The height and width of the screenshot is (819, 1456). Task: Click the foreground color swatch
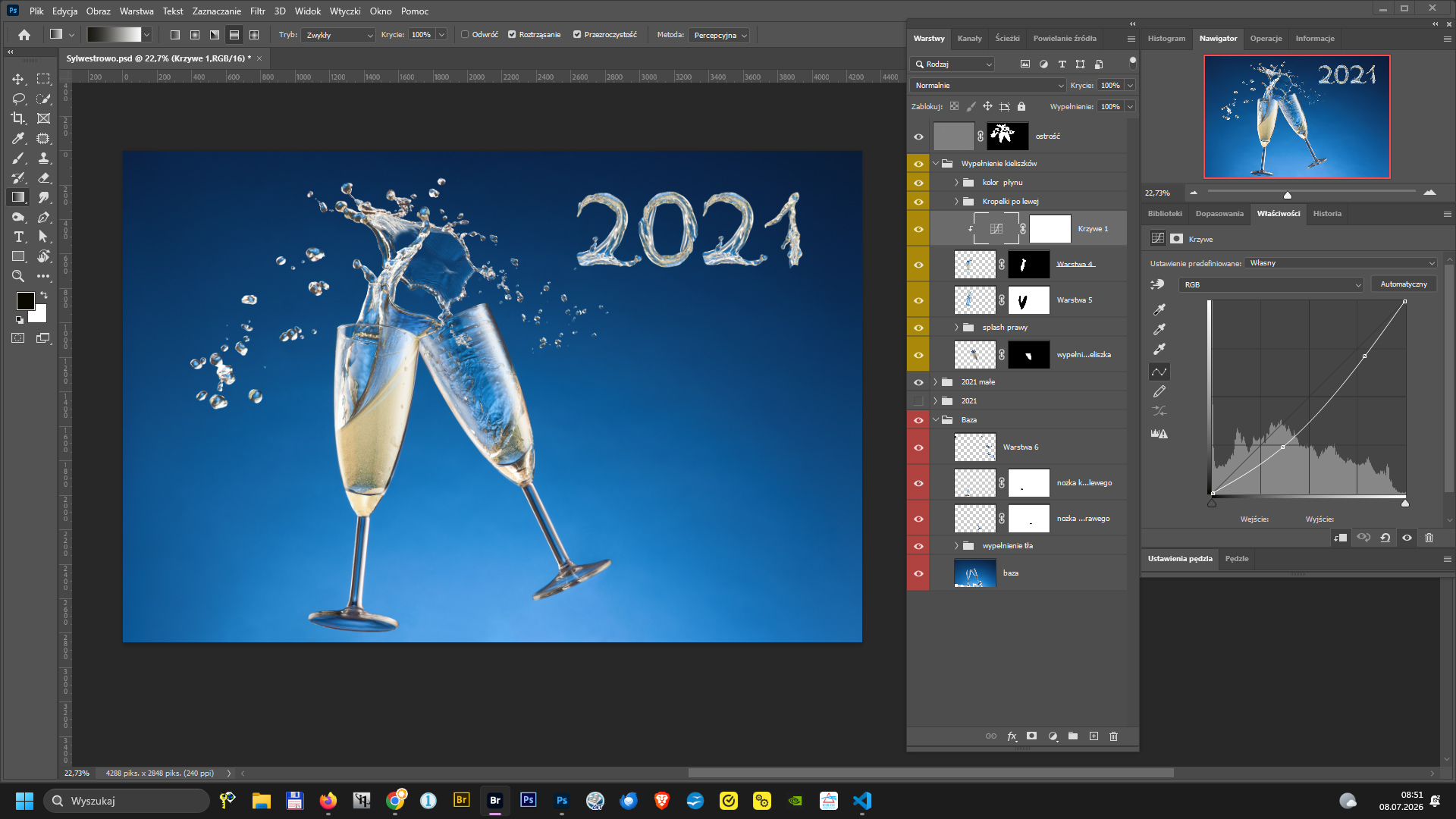(25, 301)
